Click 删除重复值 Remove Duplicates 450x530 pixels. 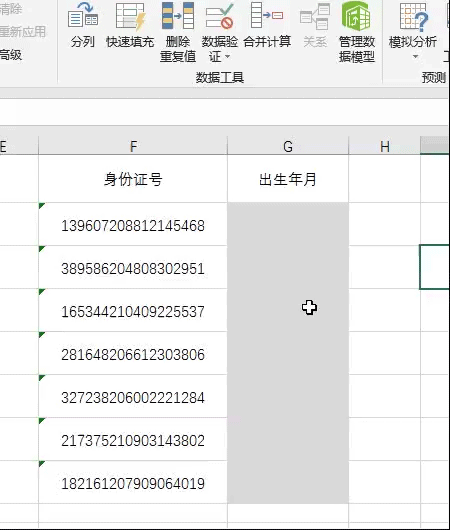[178, 32]
